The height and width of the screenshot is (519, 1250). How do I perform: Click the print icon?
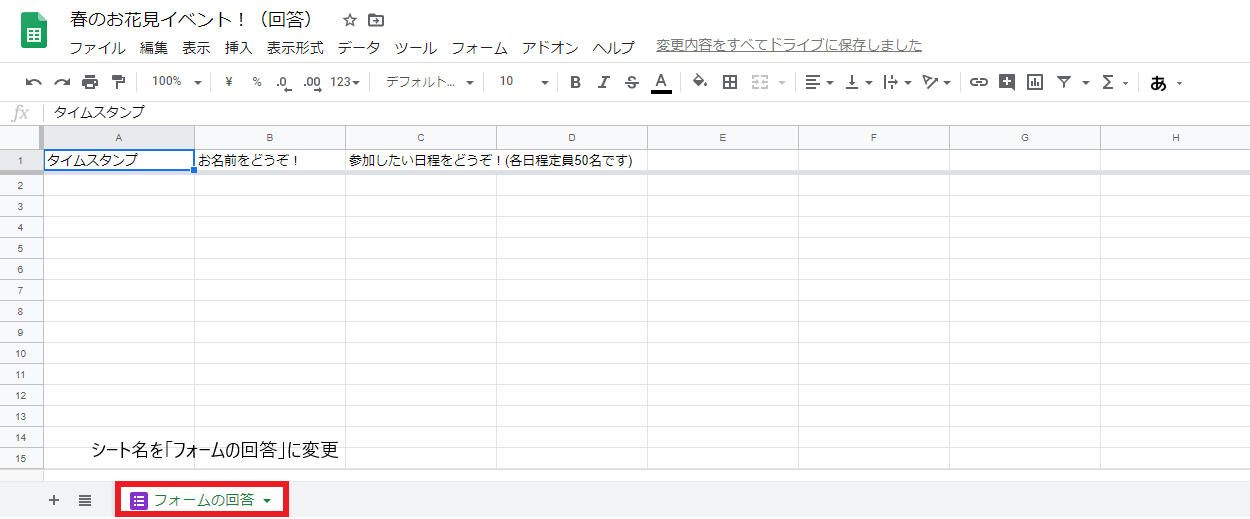(90, 82)
